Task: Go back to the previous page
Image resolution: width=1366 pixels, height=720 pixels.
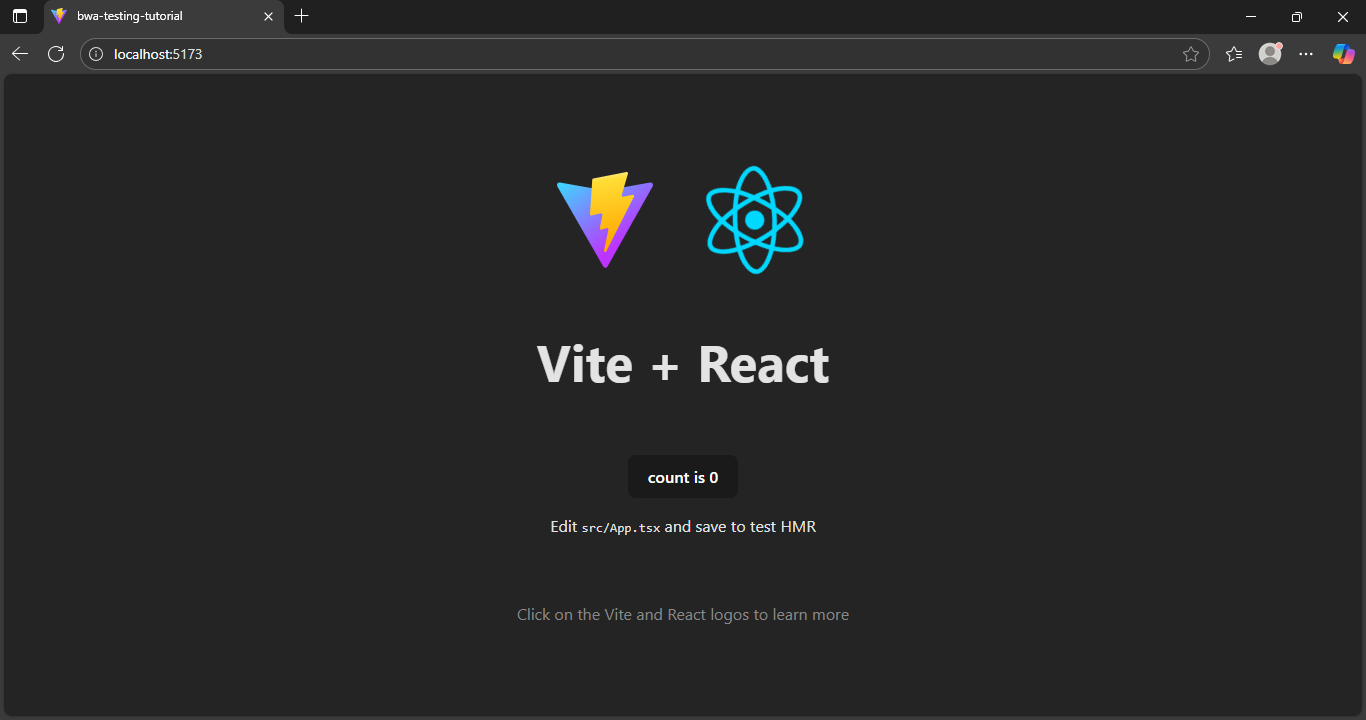Action: (x=20, y=54)
